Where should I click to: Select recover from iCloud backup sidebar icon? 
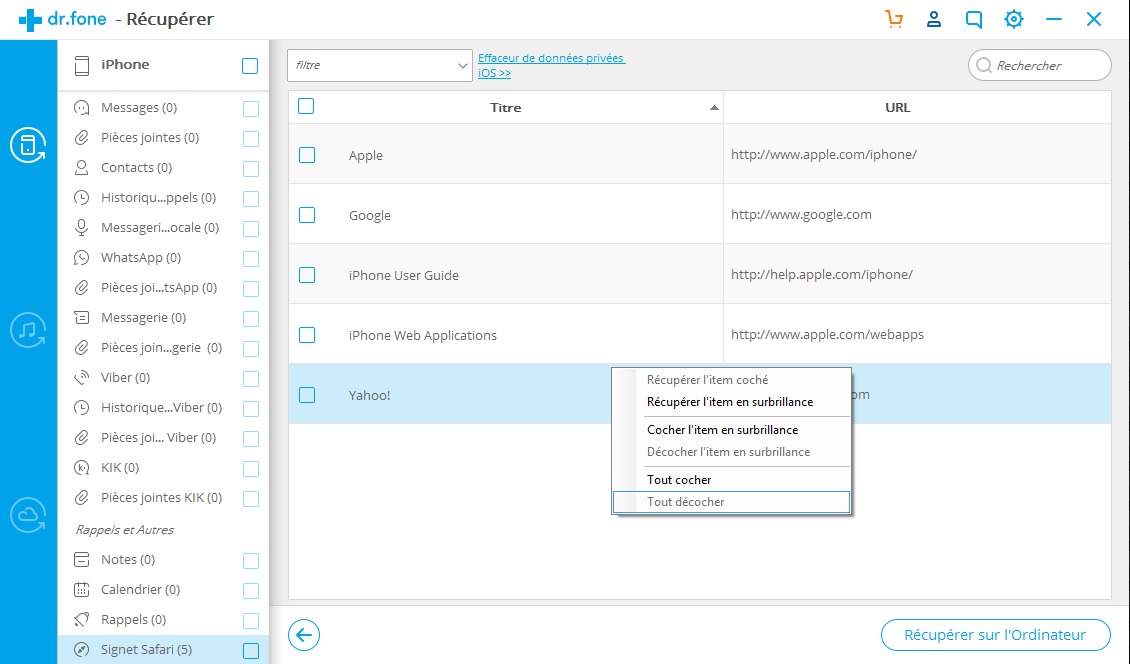click(x=28, y=515)
